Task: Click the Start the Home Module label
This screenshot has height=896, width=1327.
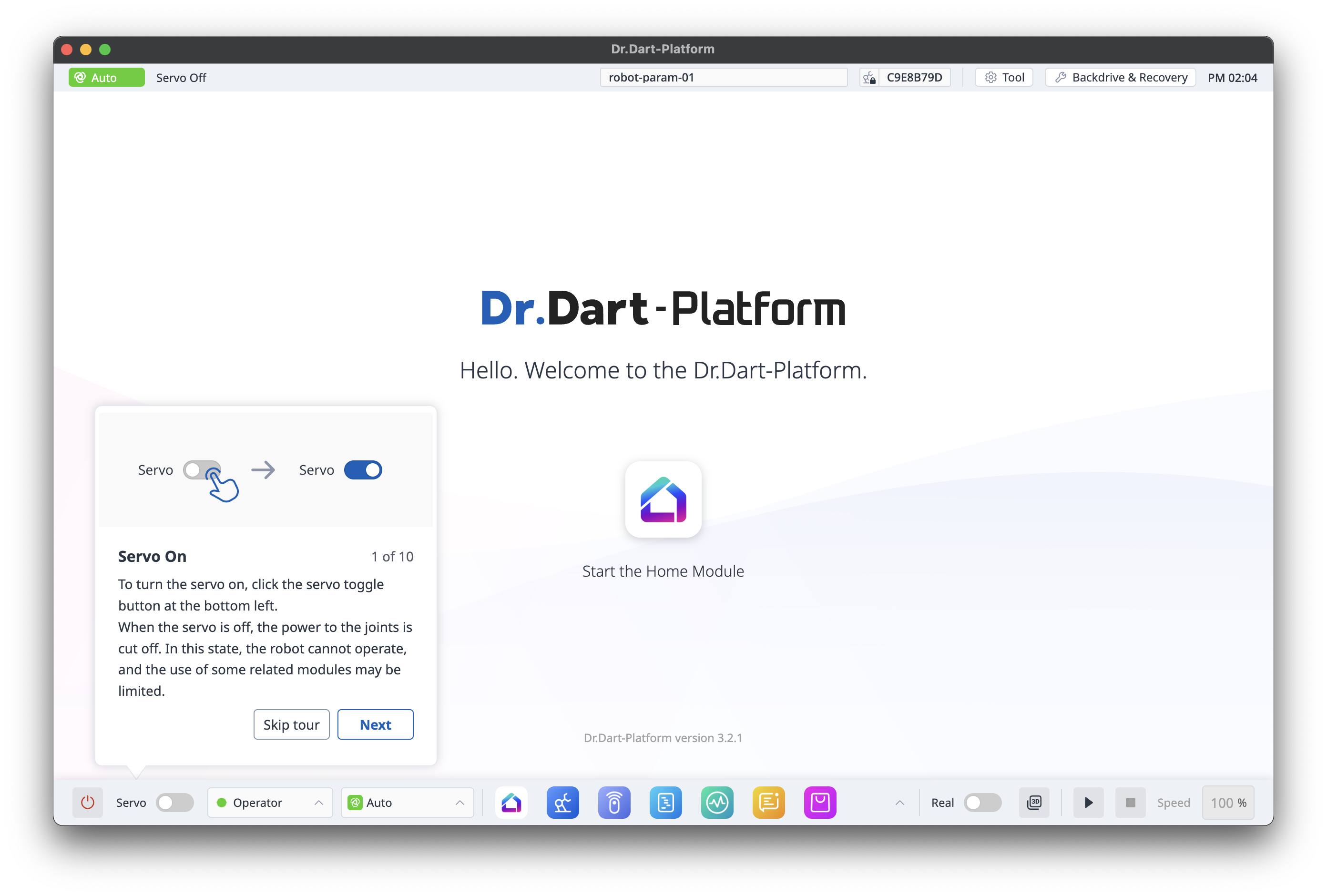Action: (663, 571)
